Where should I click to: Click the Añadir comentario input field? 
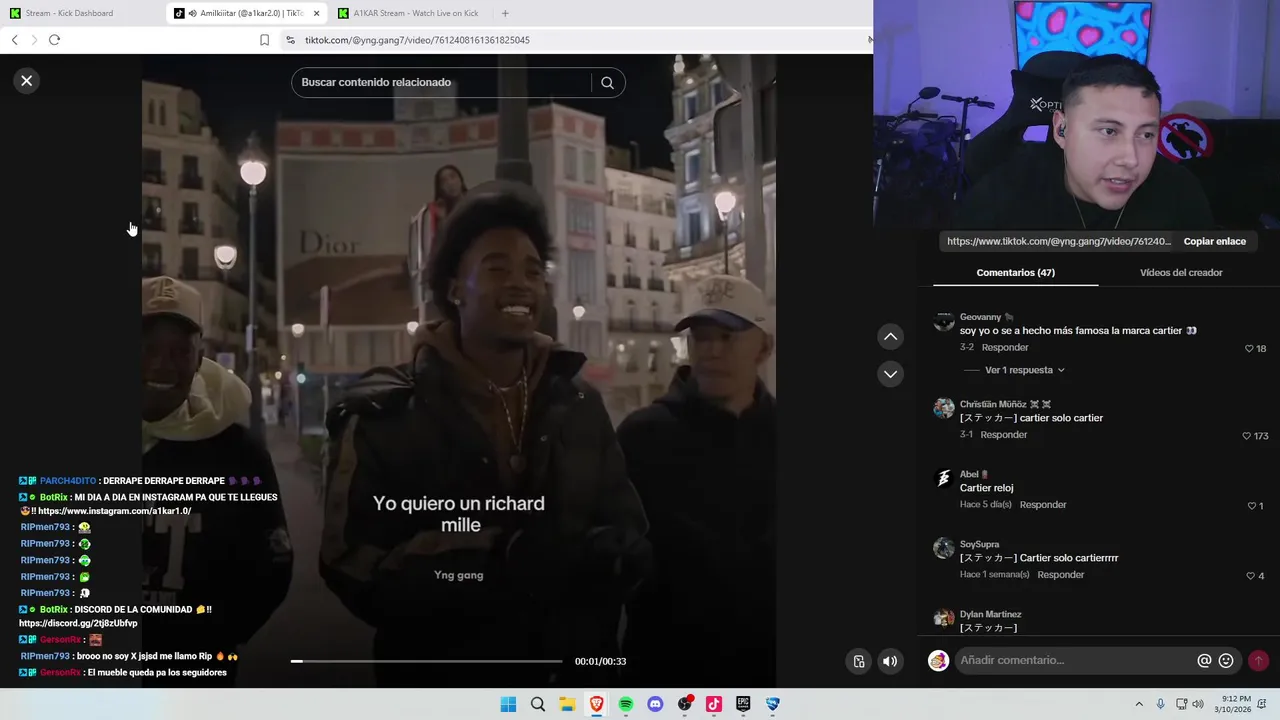click(1075, 660)
